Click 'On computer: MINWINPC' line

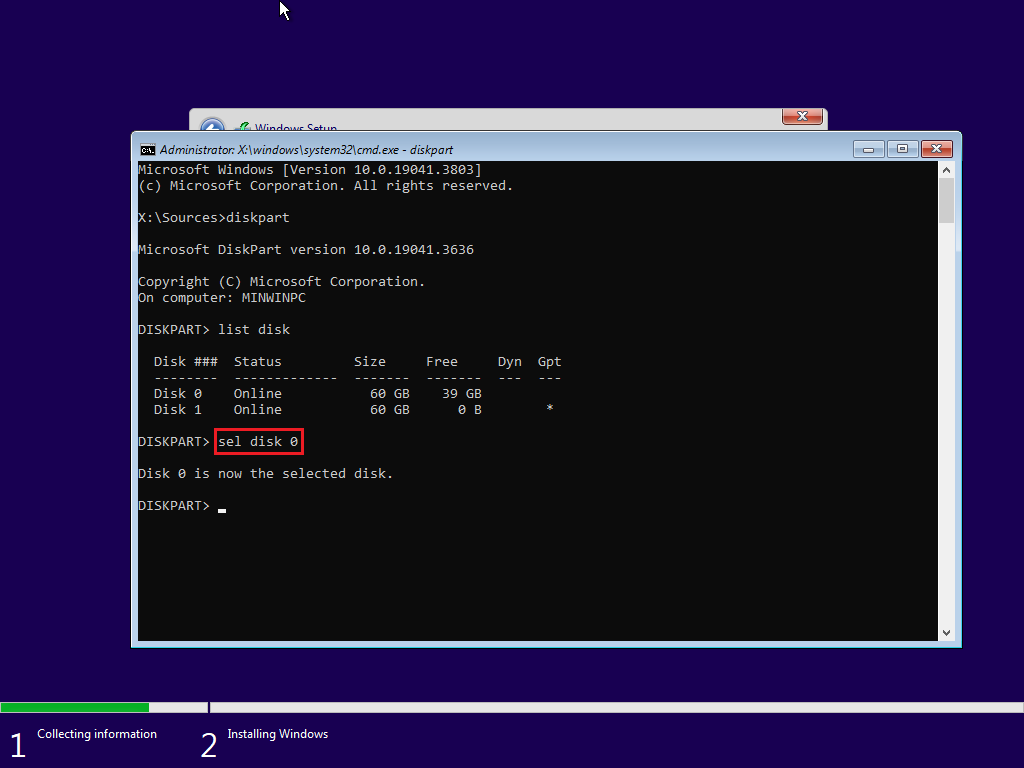point(222,298)
